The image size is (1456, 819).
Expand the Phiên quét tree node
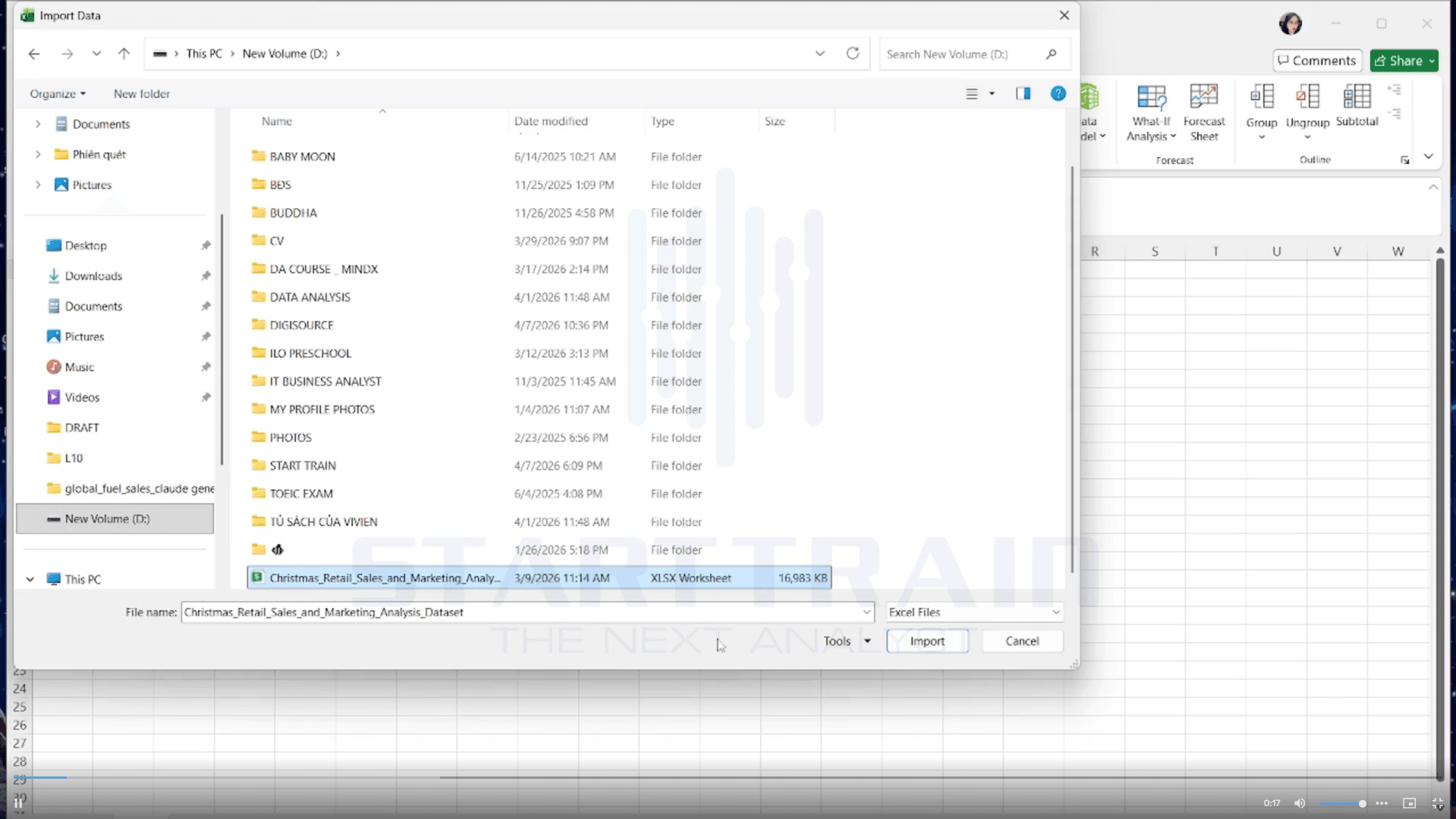pos(38,154)
